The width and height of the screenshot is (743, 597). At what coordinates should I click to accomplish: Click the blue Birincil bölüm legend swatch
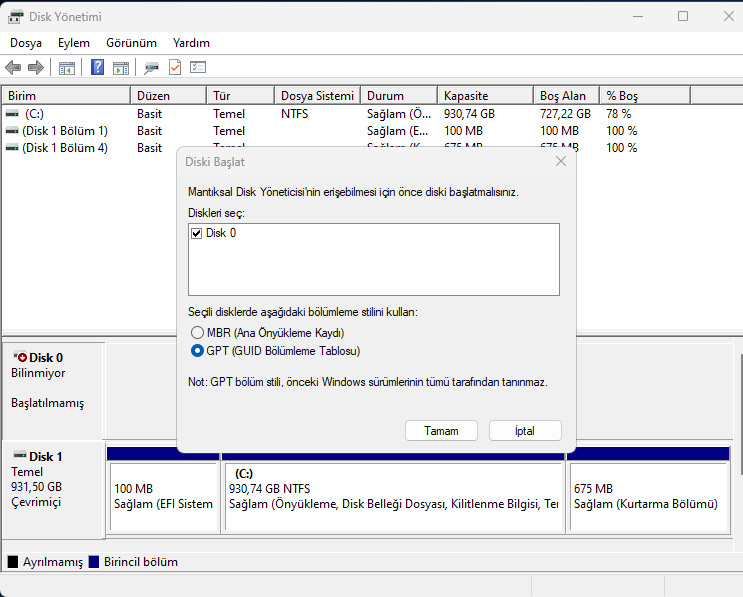coord(94,562)
